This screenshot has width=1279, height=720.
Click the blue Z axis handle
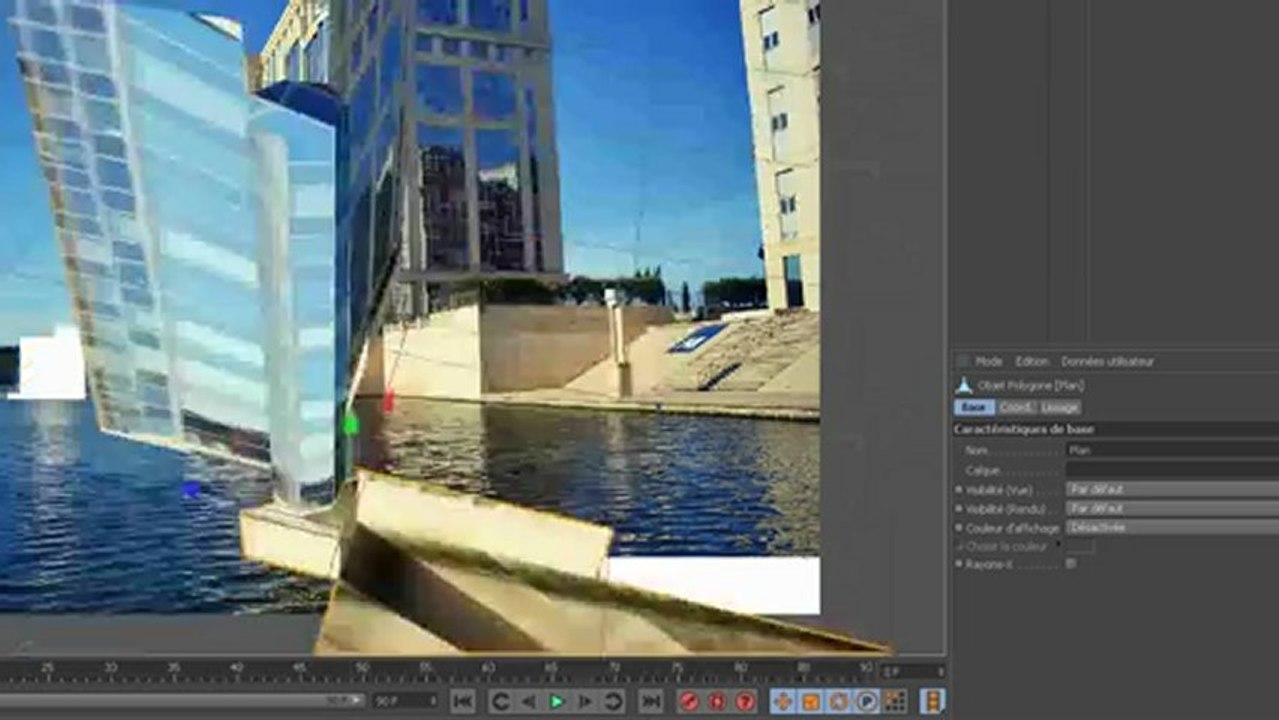click(x=191, y=489)
